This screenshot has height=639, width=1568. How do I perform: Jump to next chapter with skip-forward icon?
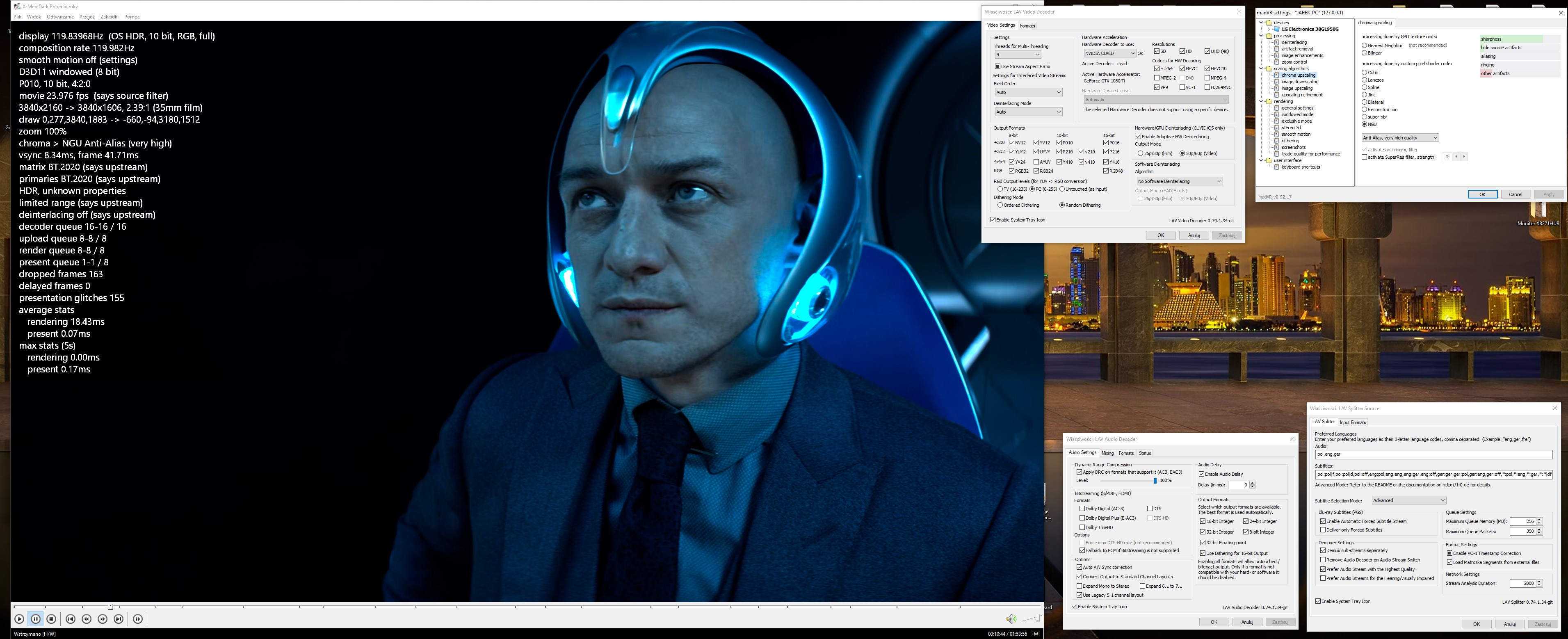coord(119,619)
